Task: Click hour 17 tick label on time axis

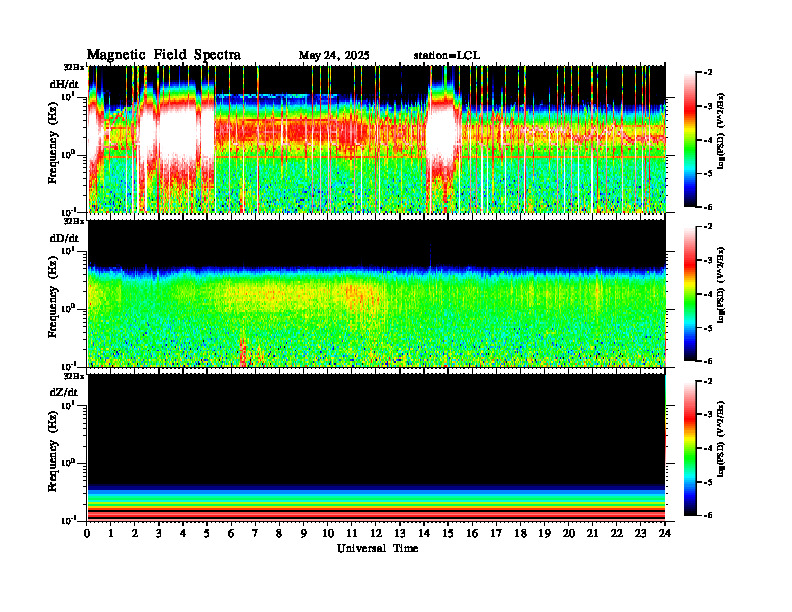Action: (496, 534)
